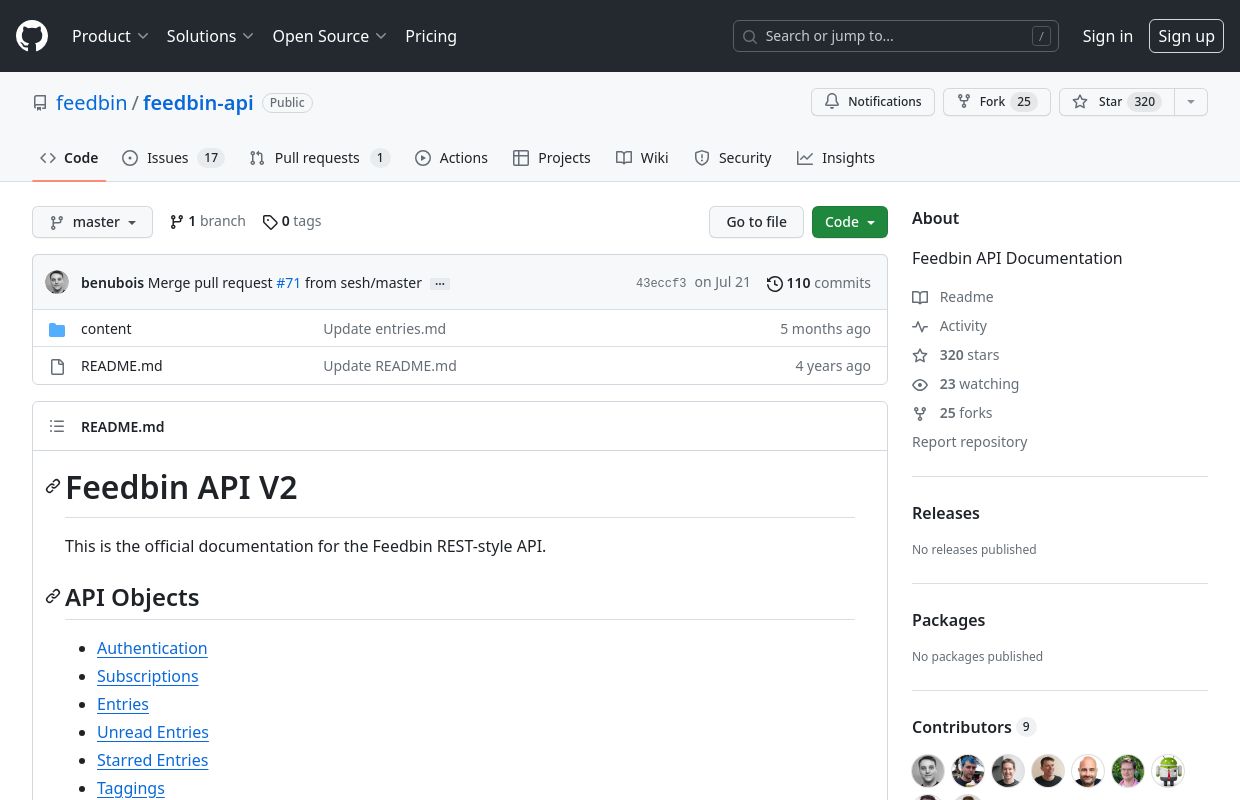
Task: Click the Notifications button
Action: click(873, 102)
